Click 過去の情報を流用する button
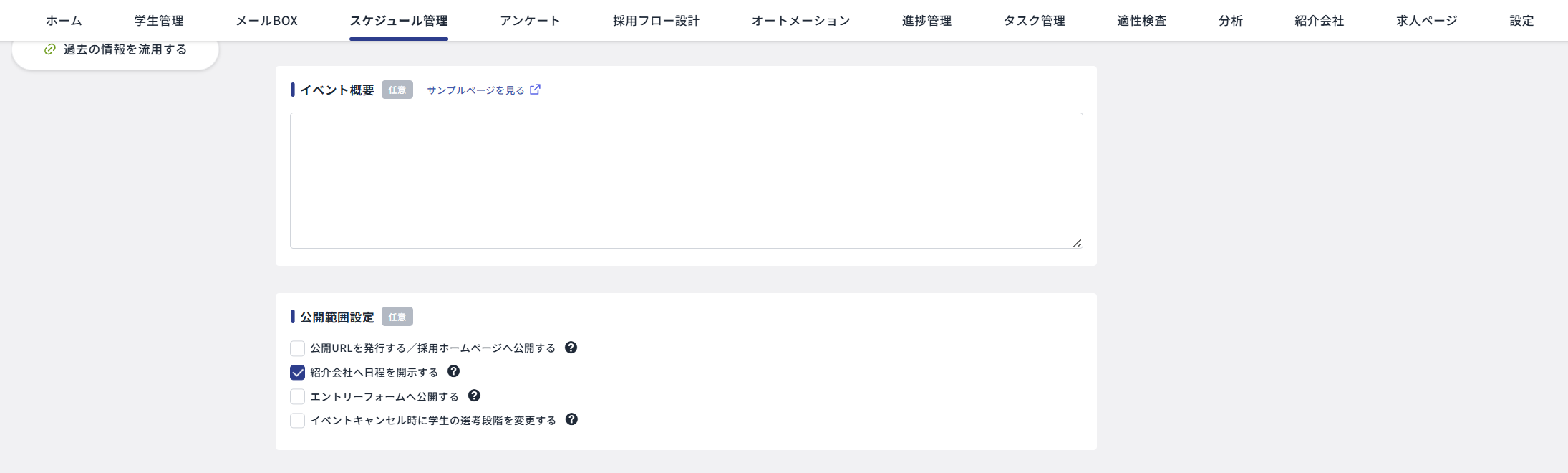This screenshot has height=473, width=1568. coord(115,50)
